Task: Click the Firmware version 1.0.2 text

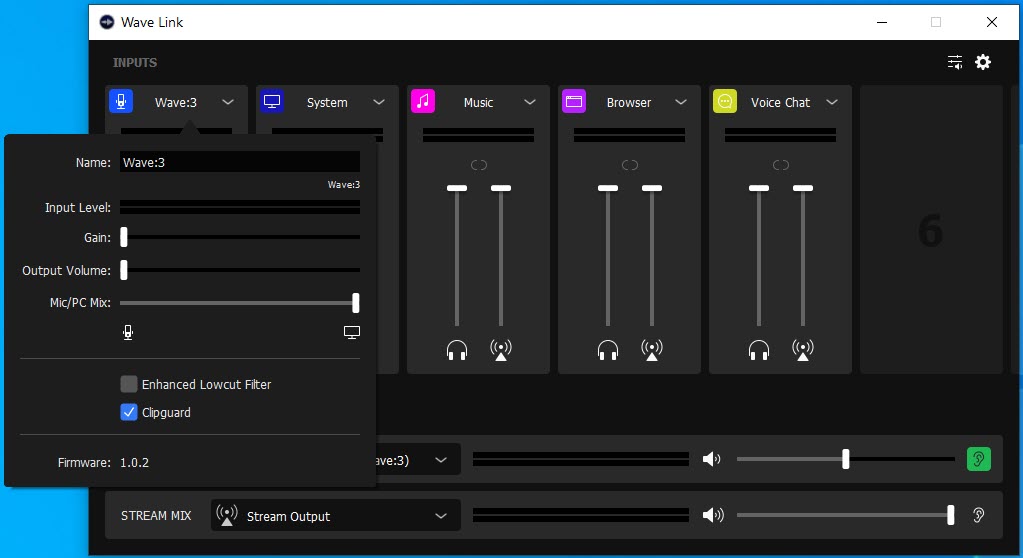Action: 134,462
